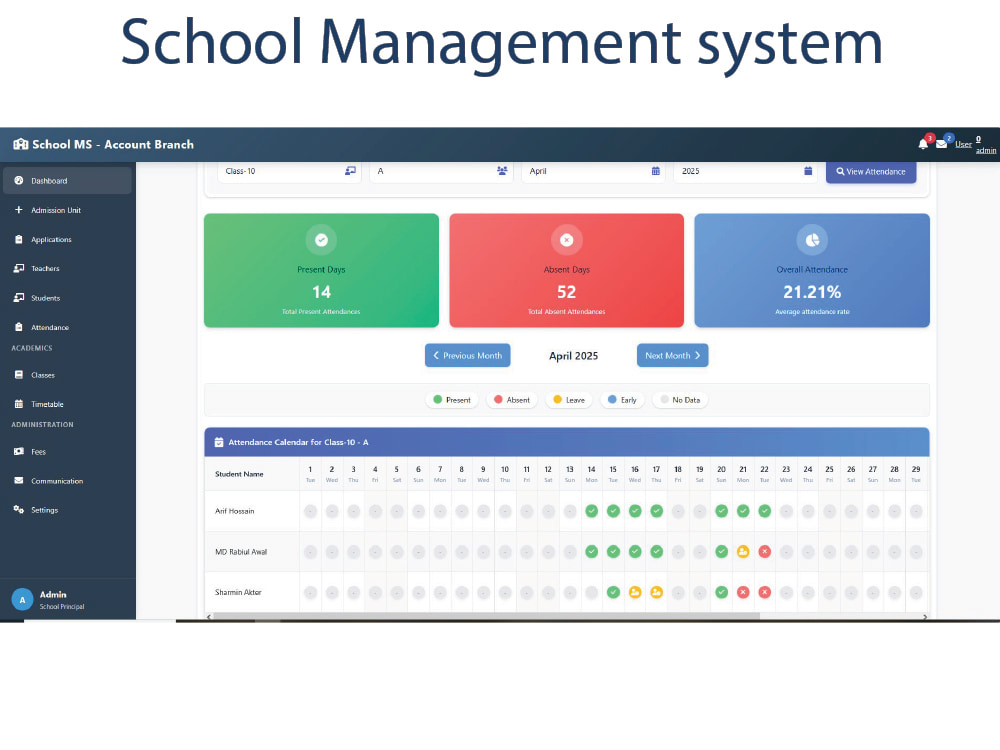Open the section A dropdown
This screenshot has width=1000, height=750.
441,171
